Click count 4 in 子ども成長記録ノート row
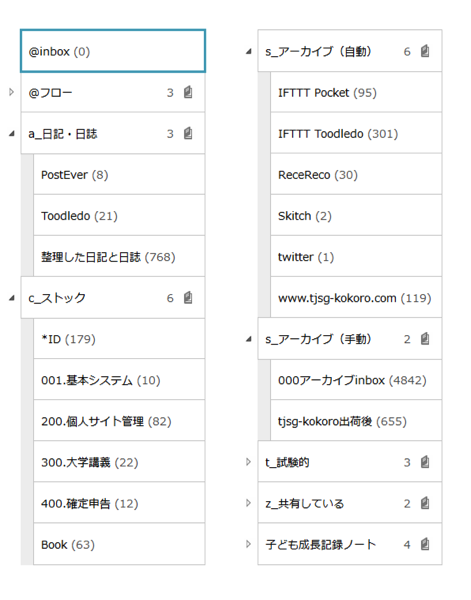The height and width of the screenshot is (600, 471). 407,544
